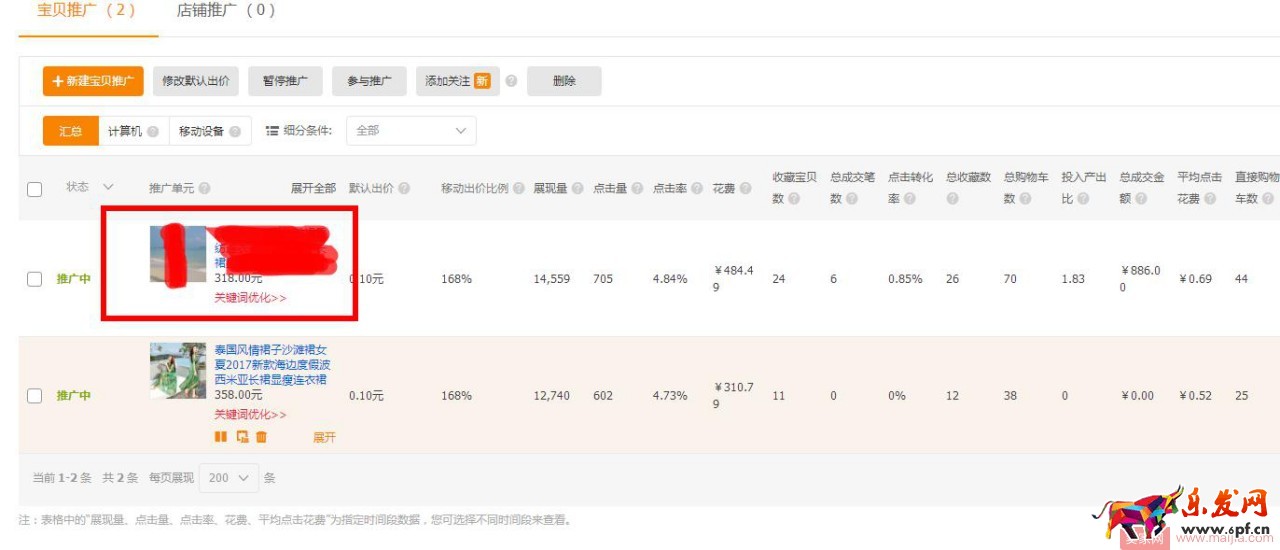Click help icon next to 点击量 header
The image size is (1280, 550).
click(x=637, y=188)
